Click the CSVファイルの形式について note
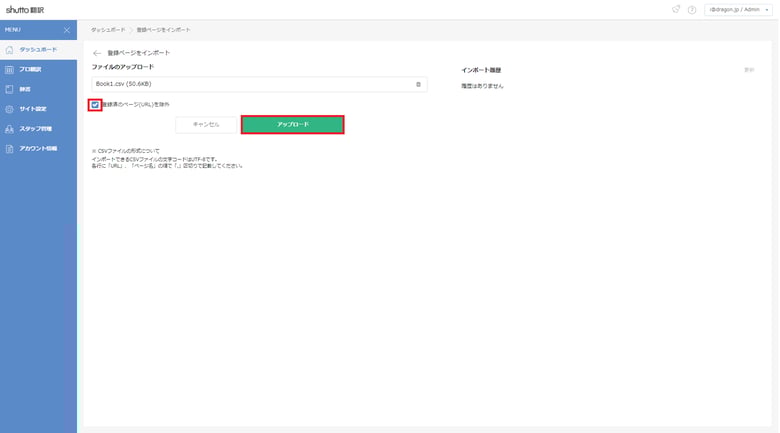780x433 pixels. pos(126,151)
